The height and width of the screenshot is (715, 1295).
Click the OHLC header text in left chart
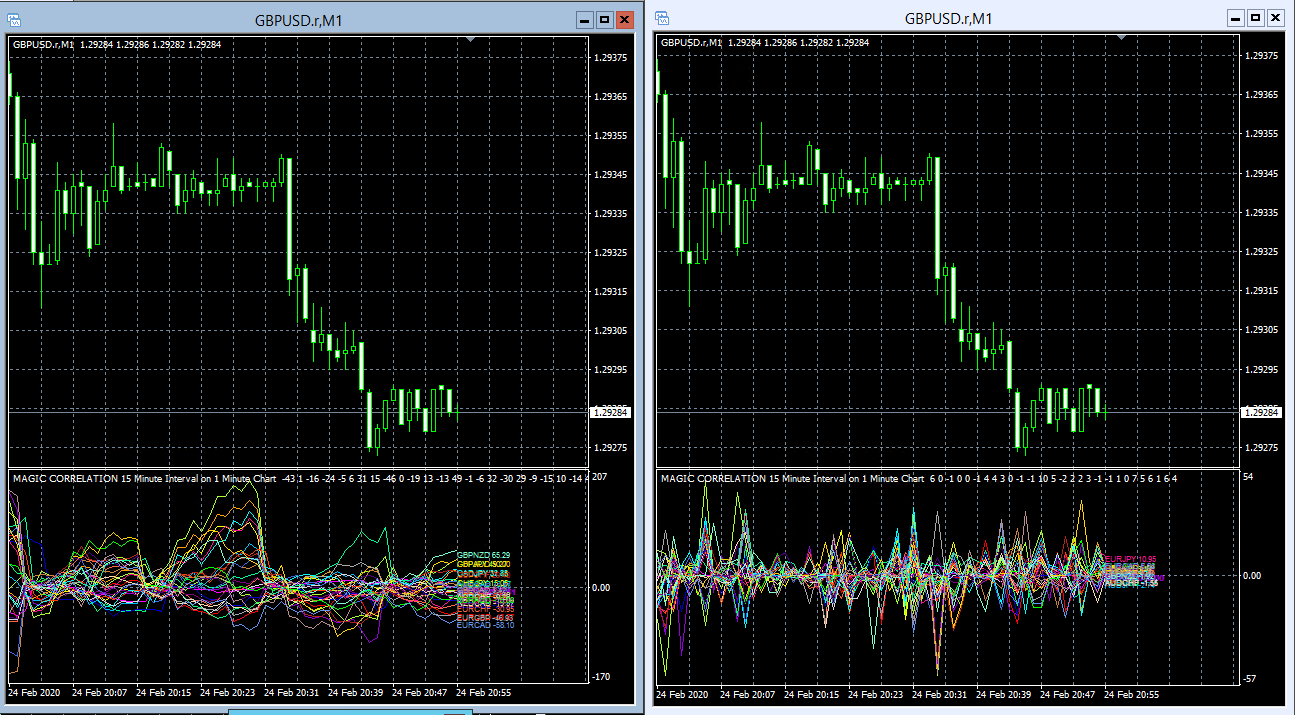click(117, 44)
